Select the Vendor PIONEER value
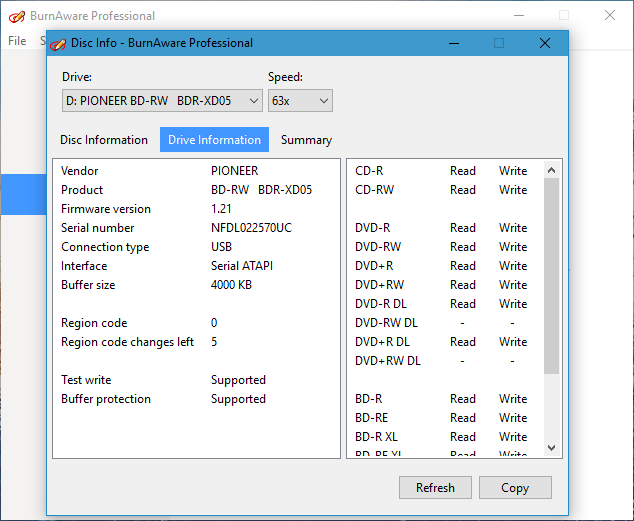Image resolution: width=634 pixels, height=521 pixels. (235, 171)
